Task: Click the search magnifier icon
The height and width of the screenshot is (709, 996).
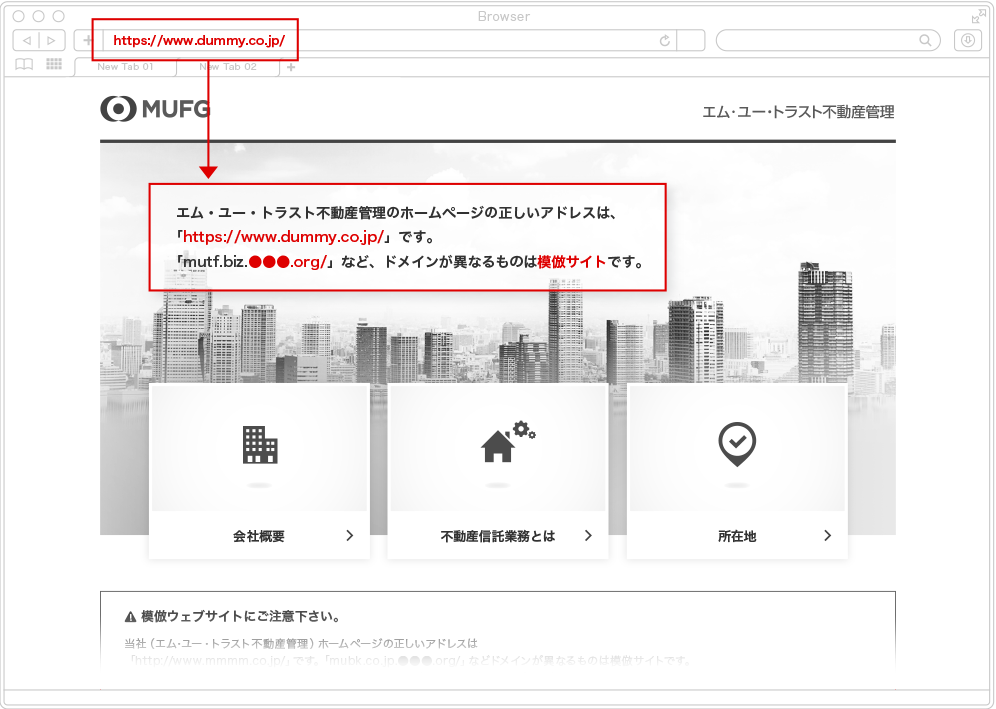Action: coord(925,41)
